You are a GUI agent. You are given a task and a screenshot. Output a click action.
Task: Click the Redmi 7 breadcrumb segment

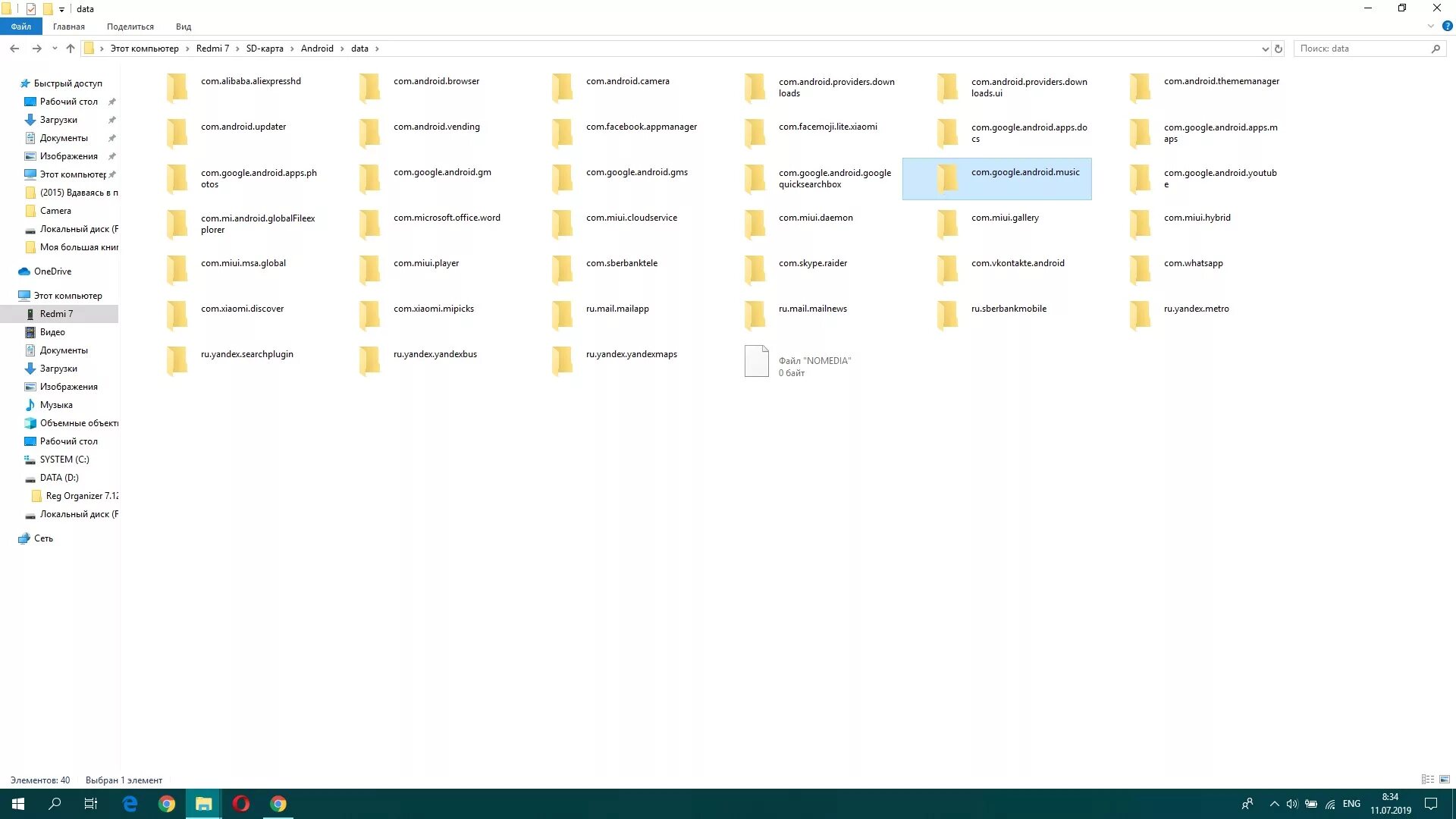point(212,49)
